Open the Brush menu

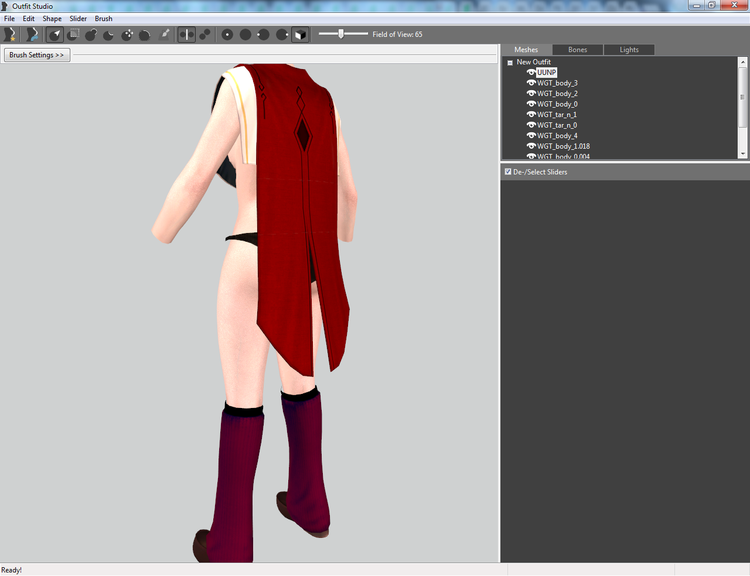tap(103, 19)
